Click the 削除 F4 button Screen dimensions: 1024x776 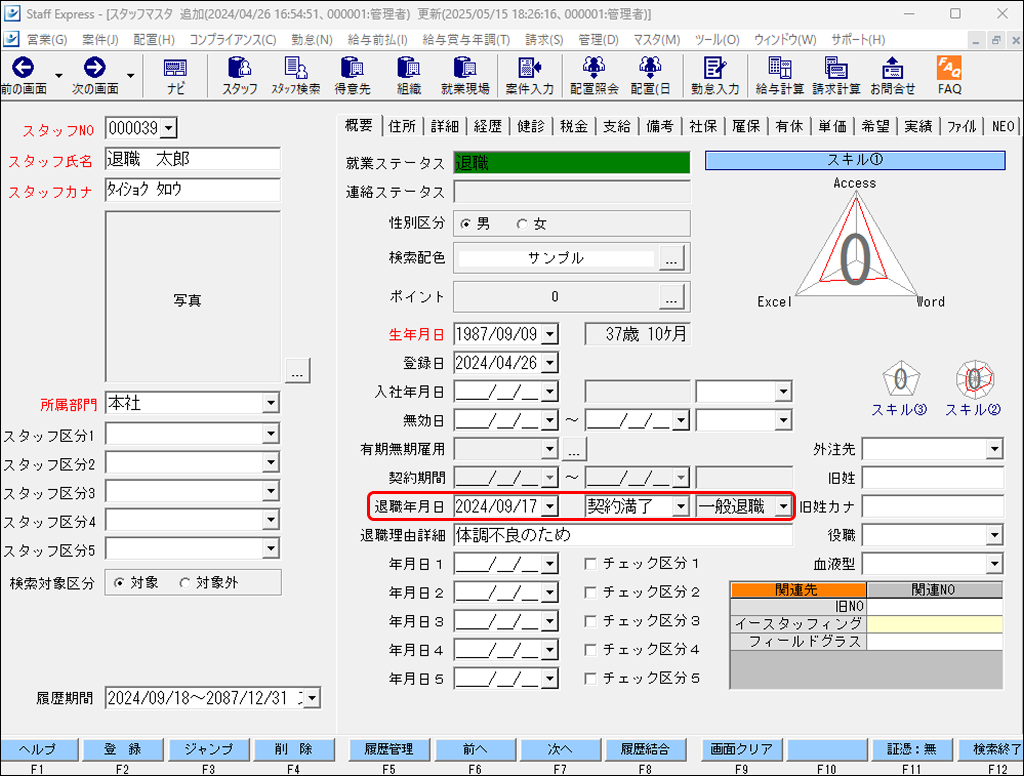pyautogui.click(x=294, y=749)
